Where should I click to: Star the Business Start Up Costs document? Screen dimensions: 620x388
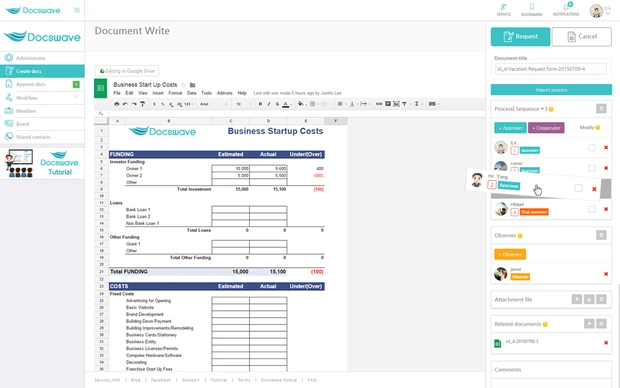[x=183, y=85]
